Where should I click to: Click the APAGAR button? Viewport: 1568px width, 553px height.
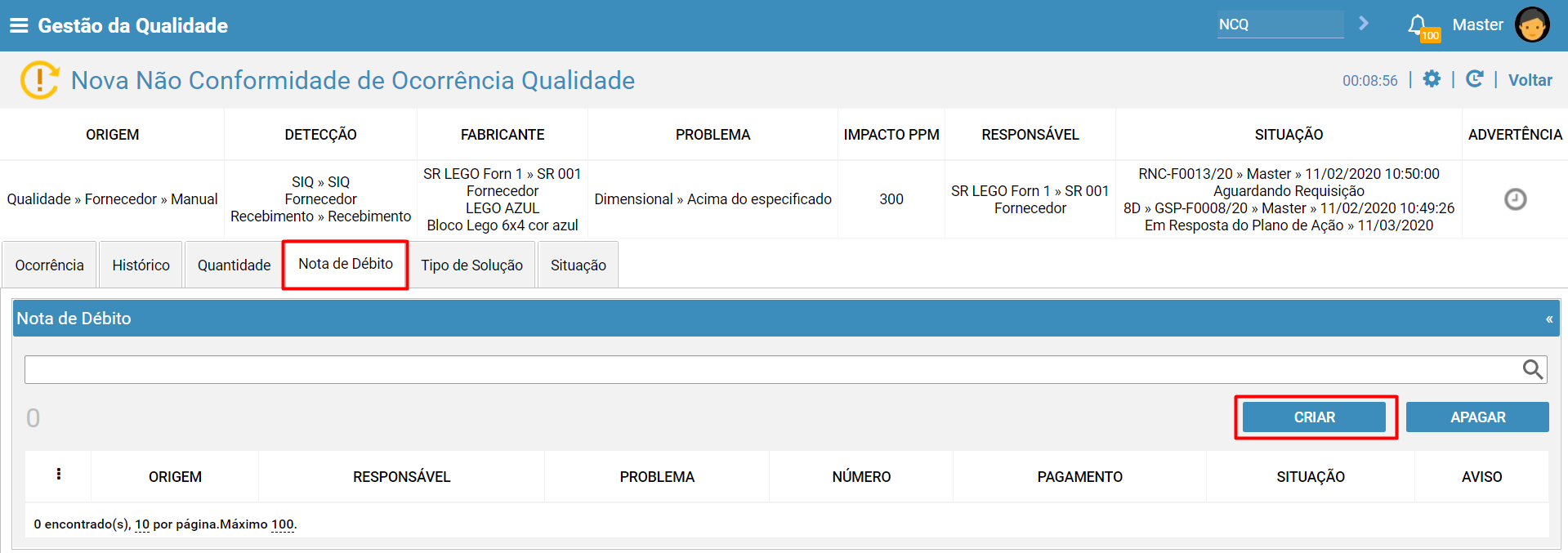point(1477,417)
